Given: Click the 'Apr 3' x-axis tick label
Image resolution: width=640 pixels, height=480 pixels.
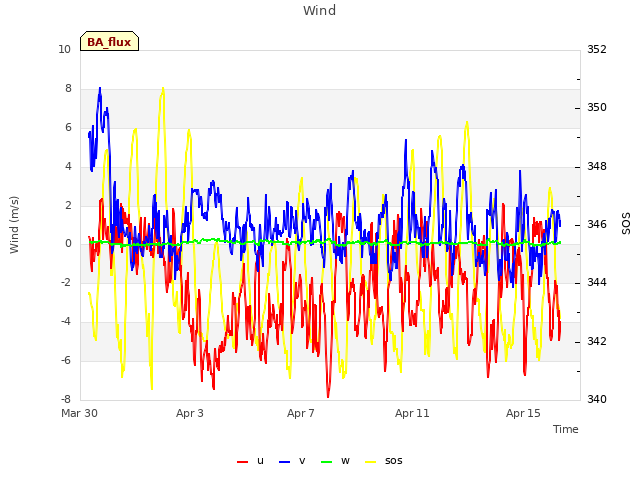Looking at the screenshot, I should click(x=190, y=413).
